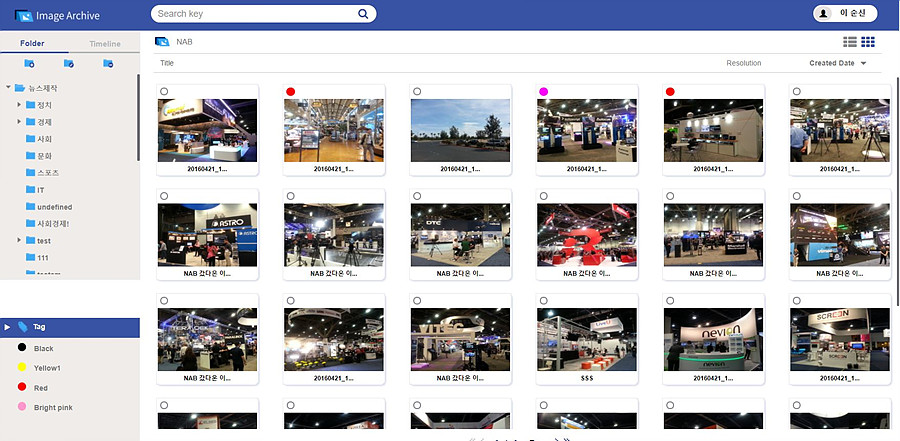The image size is (900, 441).
Task: Toggle the Tag panel arrow
Action: tap(7, 327)
